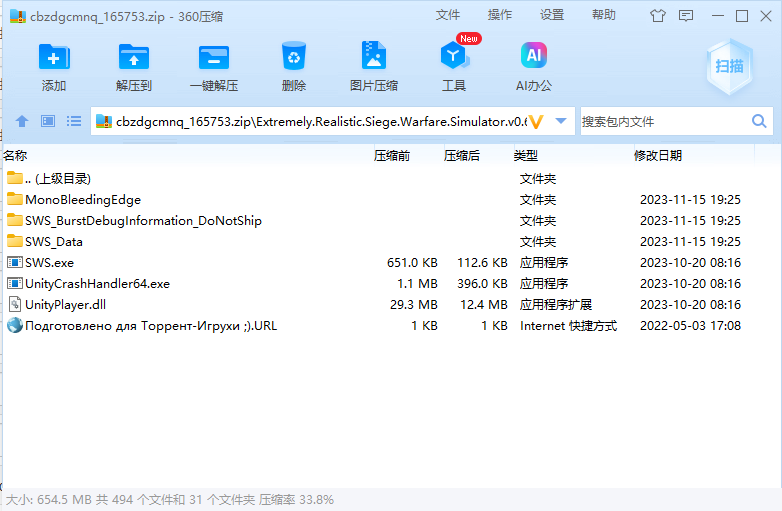Click the skin (shirt) icon in title bar
Image resolution: width=782 pixels, height=511 pixels.
658,16
